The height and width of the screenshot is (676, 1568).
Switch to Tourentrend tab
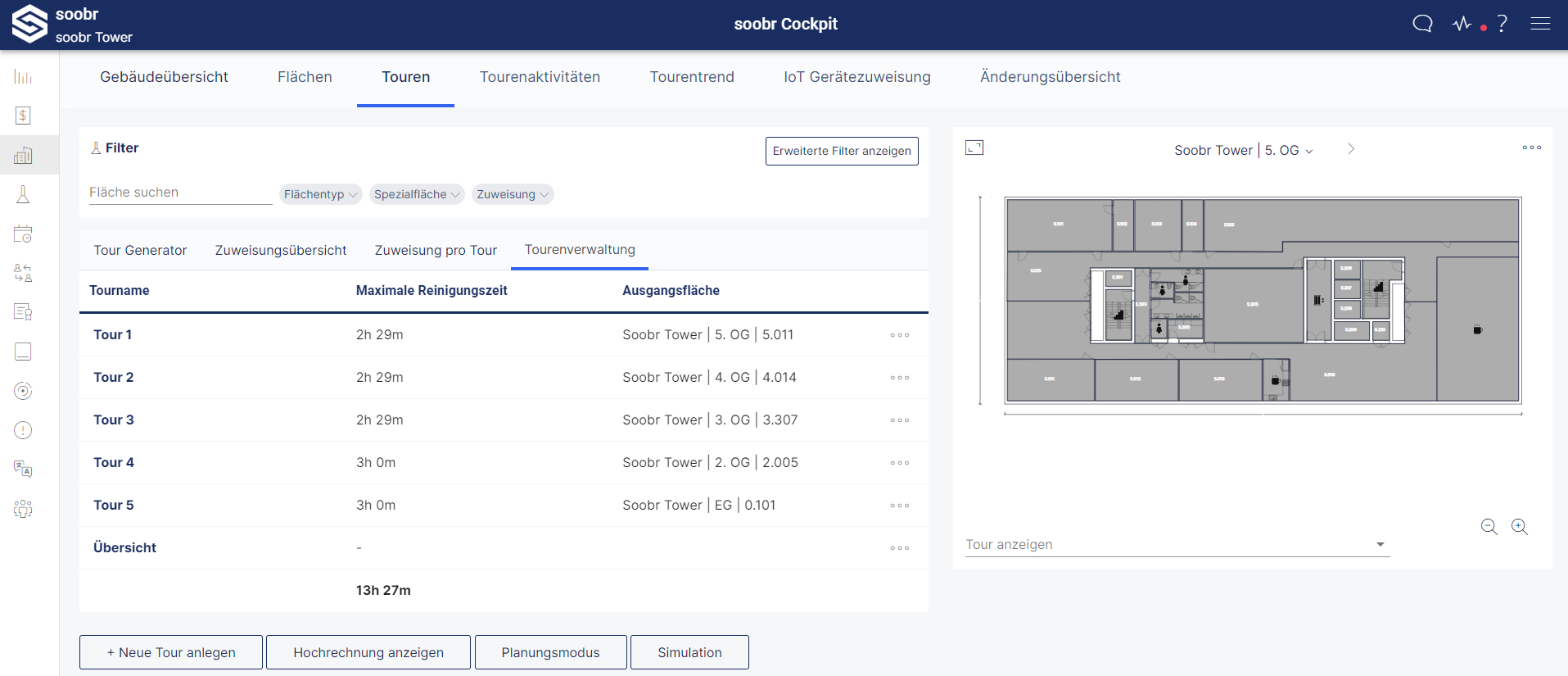692,77
